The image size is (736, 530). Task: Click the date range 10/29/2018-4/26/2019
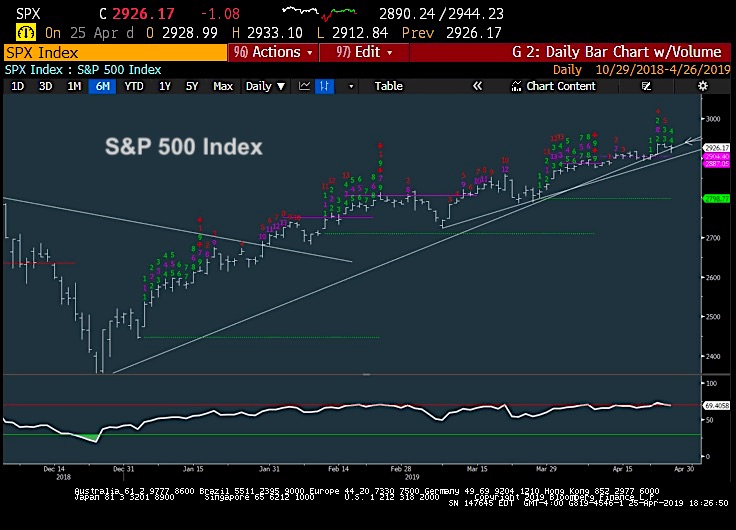coord(663,70)
